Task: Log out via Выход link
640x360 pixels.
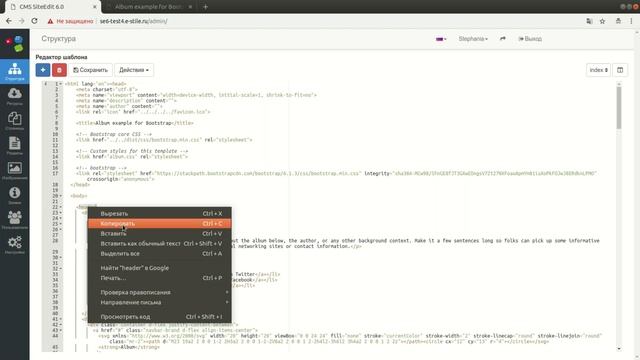Action: 530,39
